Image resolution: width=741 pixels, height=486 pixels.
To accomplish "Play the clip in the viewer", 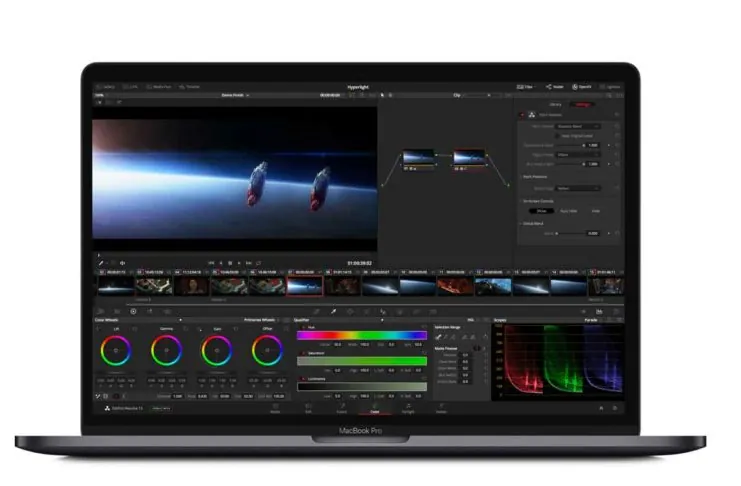I will point(239,263).
